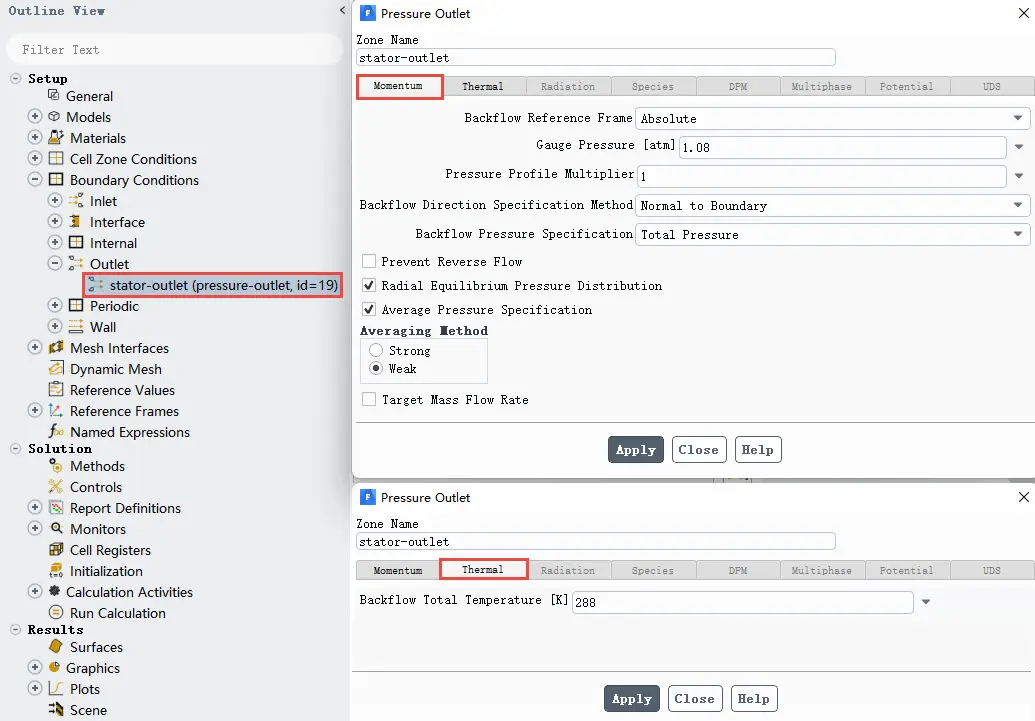Click the Run Calculation icon

[x=57, y=613]
